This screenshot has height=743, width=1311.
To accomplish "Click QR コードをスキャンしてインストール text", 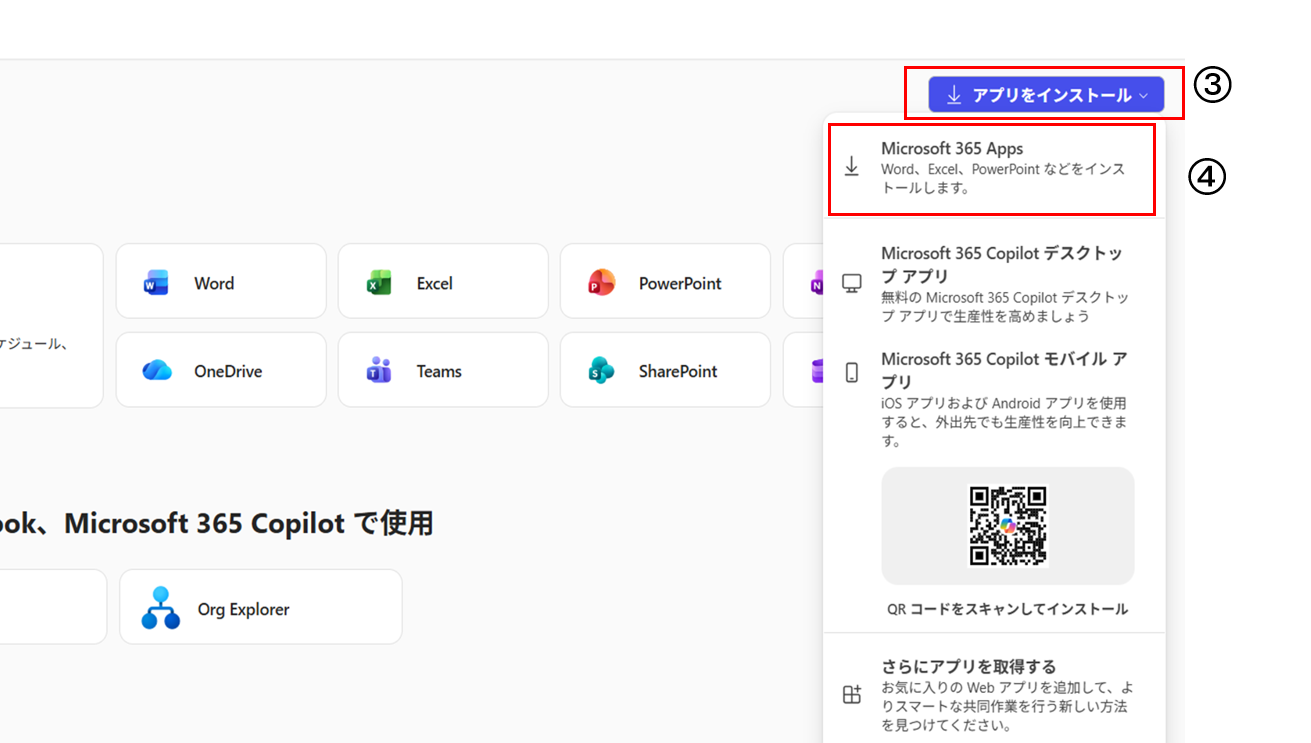I will [1007, 609].
